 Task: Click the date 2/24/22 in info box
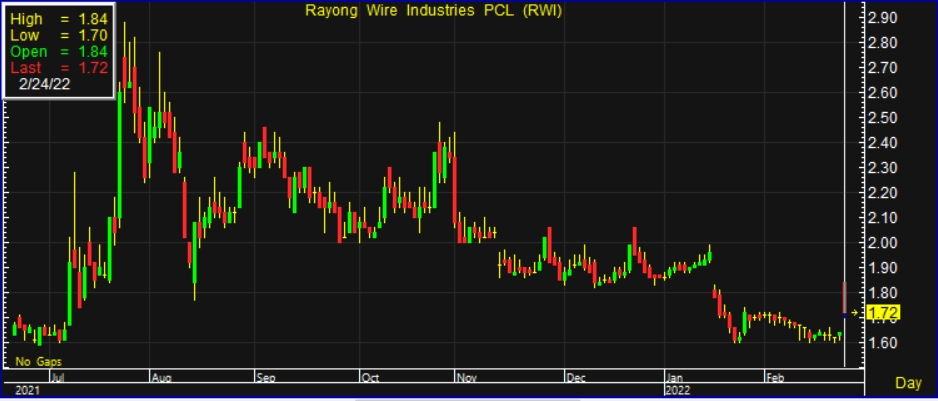point(44,84)
